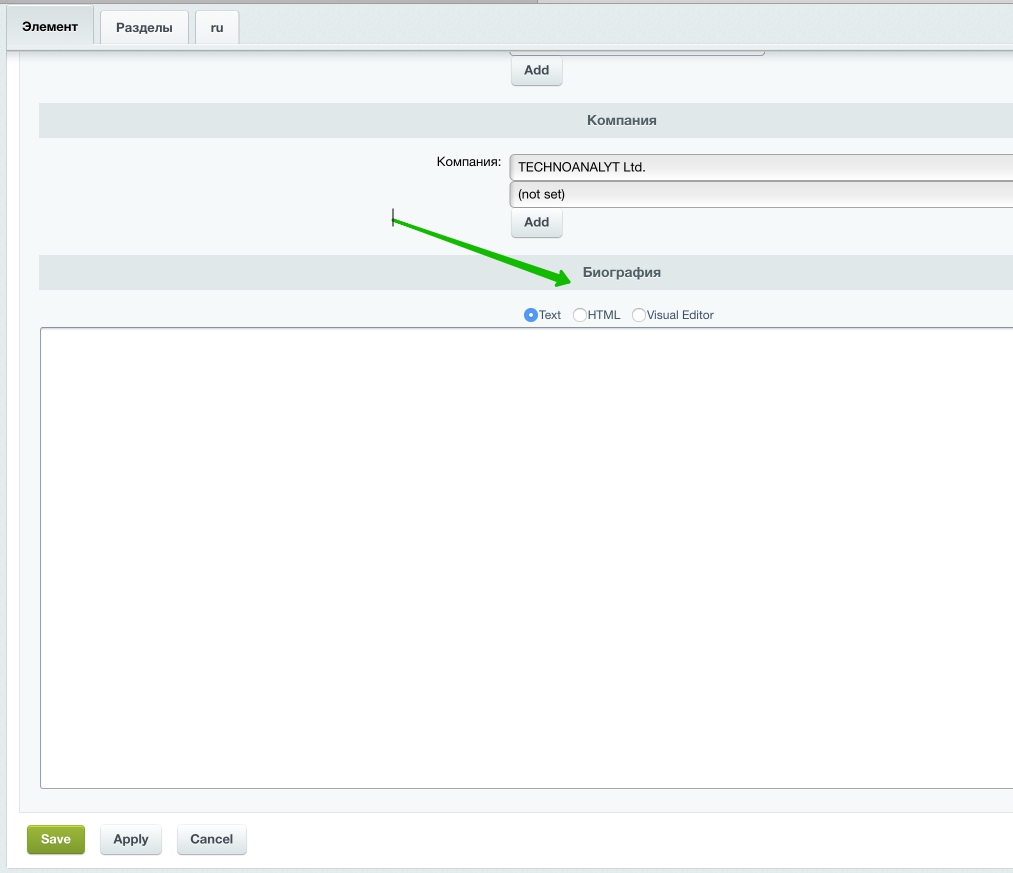
Task: Open the TECHNOANALYT Ltd. company dropdown
Action: 760,167
